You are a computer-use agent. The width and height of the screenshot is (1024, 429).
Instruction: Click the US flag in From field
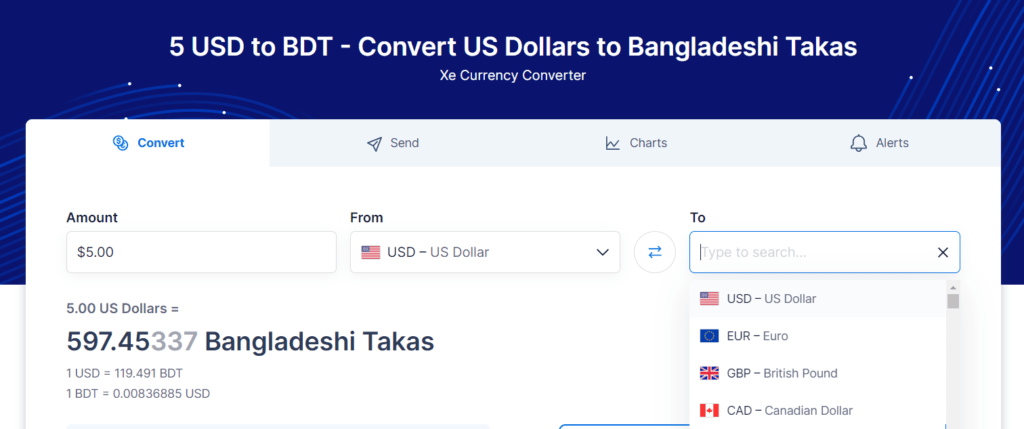pos(370,252)
